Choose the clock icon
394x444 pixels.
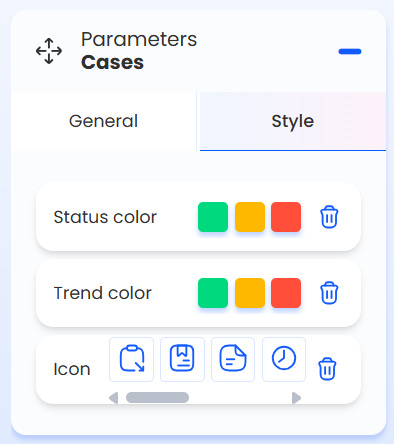click(x=284, y=359)
